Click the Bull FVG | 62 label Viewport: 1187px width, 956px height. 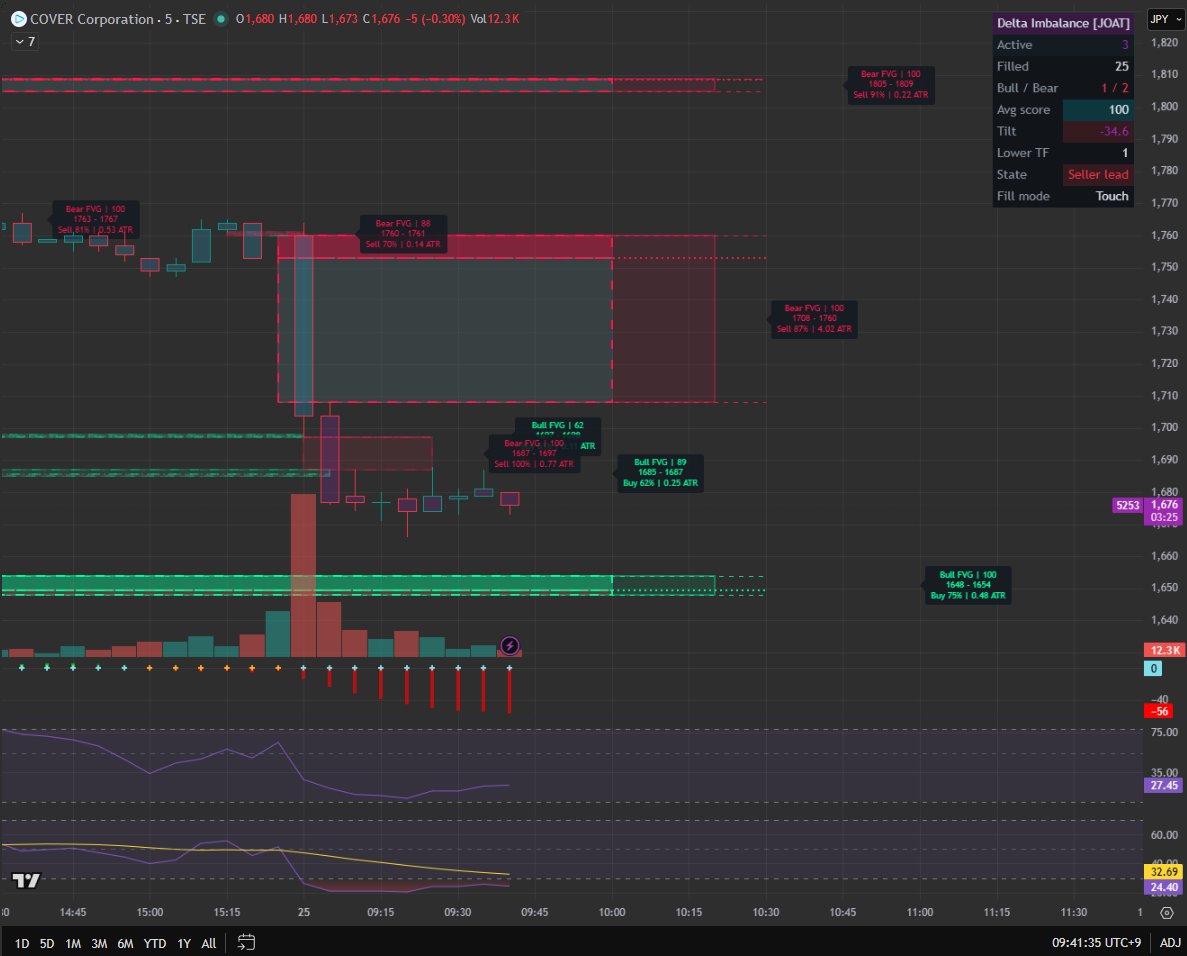(558, 426)
